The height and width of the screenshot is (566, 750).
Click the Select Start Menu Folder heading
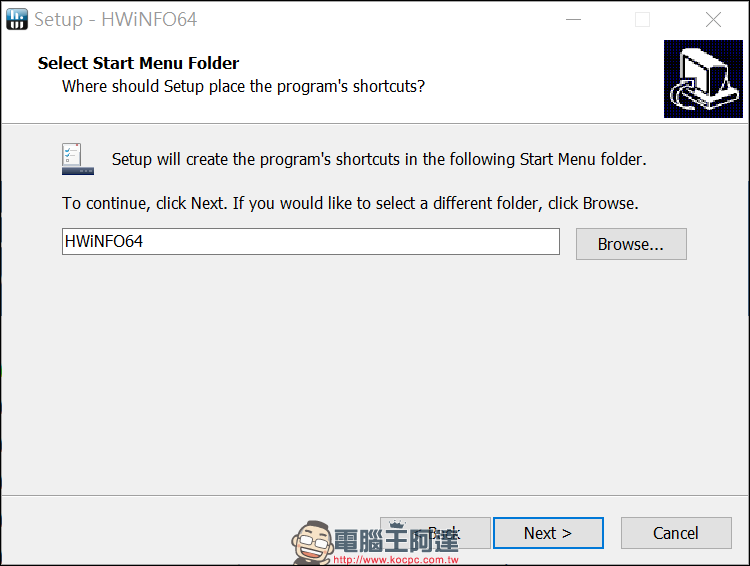(138, 63)
